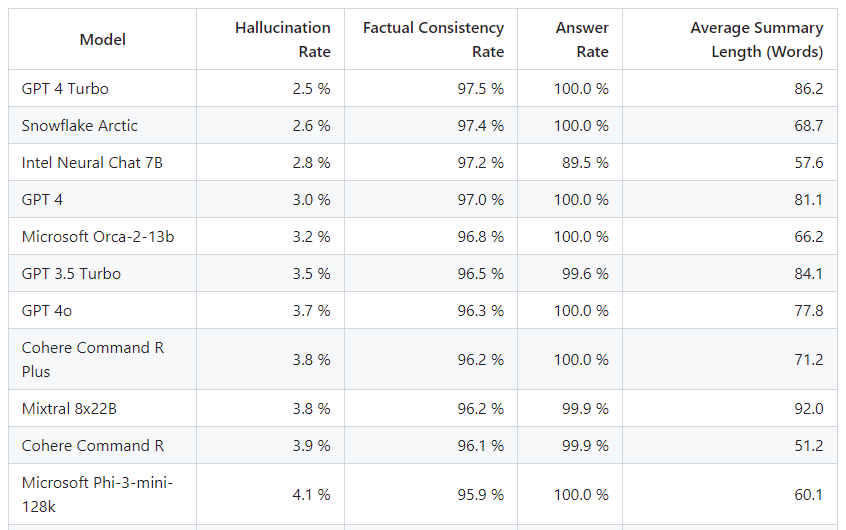Select the Cohere Command R Plus cell
Screen dimensions: 846x530
(93, 360)
